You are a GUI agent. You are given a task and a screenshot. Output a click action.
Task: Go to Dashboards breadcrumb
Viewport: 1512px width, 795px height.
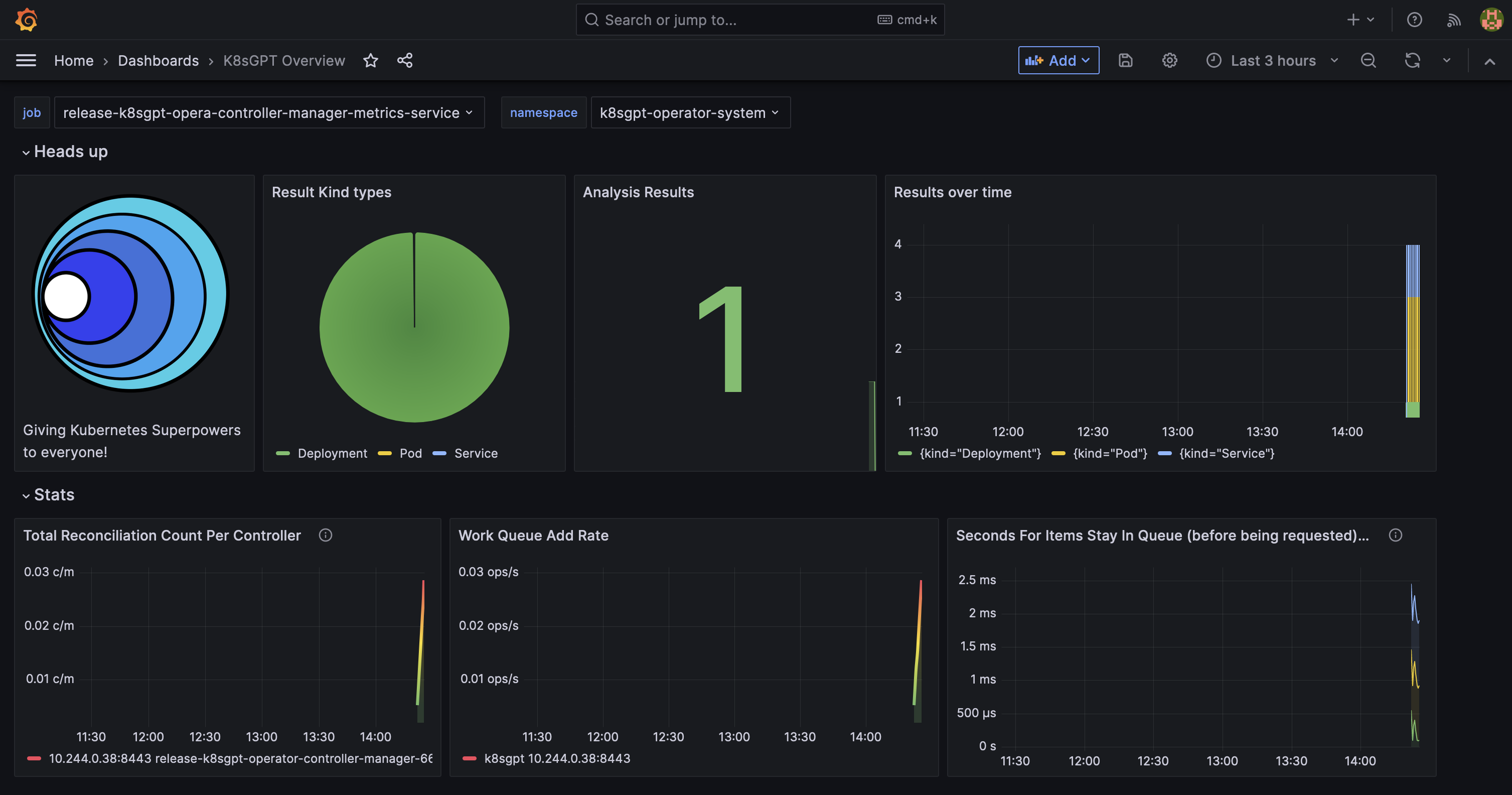pos(158,60)
